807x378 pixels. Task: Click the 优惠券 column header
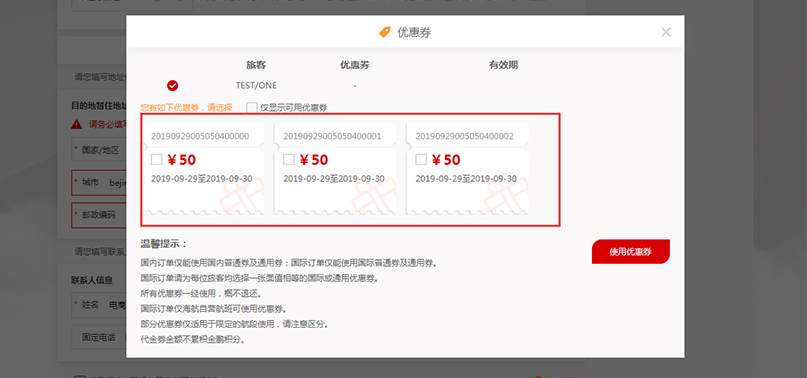pos(355,65)
